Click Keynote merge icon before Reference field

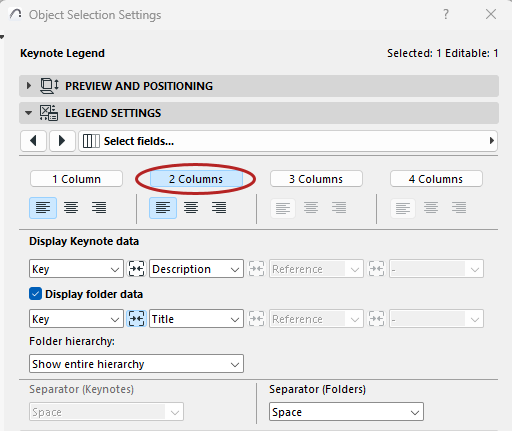click(256, 269)
